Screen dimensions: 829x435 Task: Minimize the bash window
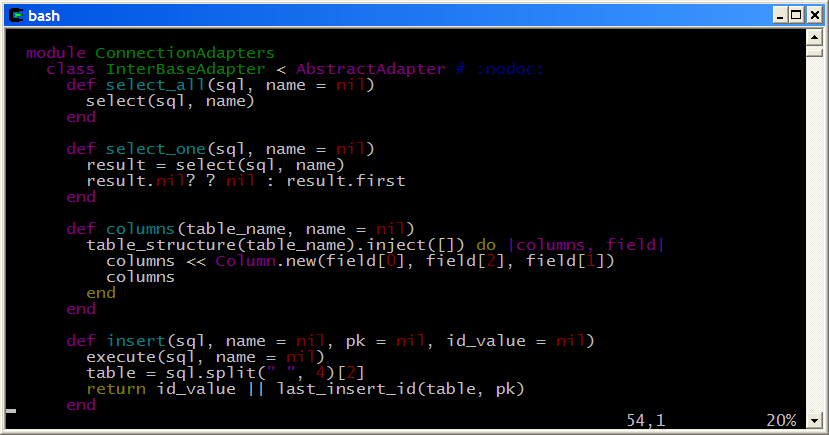click(x=780, y=15)
